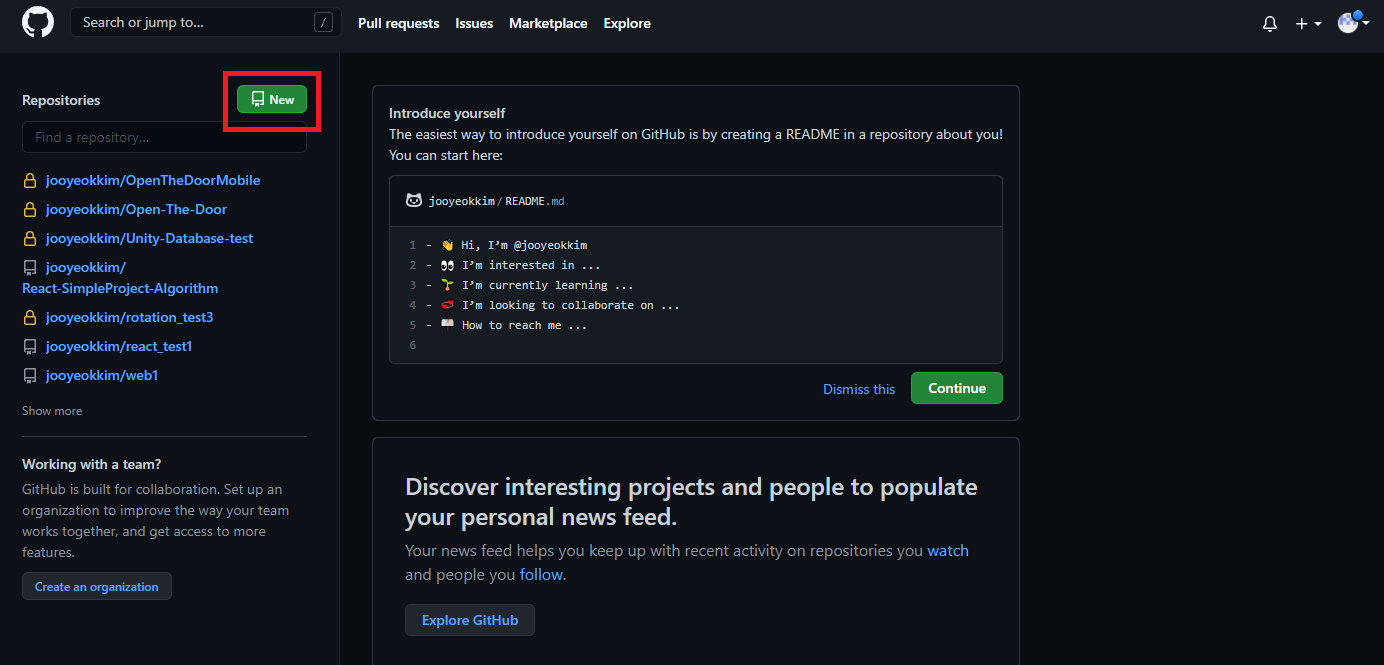The image size is (1384, 665).
Task: Open jooyeokkim/react_test1 repository
Action: pos(119,346)
